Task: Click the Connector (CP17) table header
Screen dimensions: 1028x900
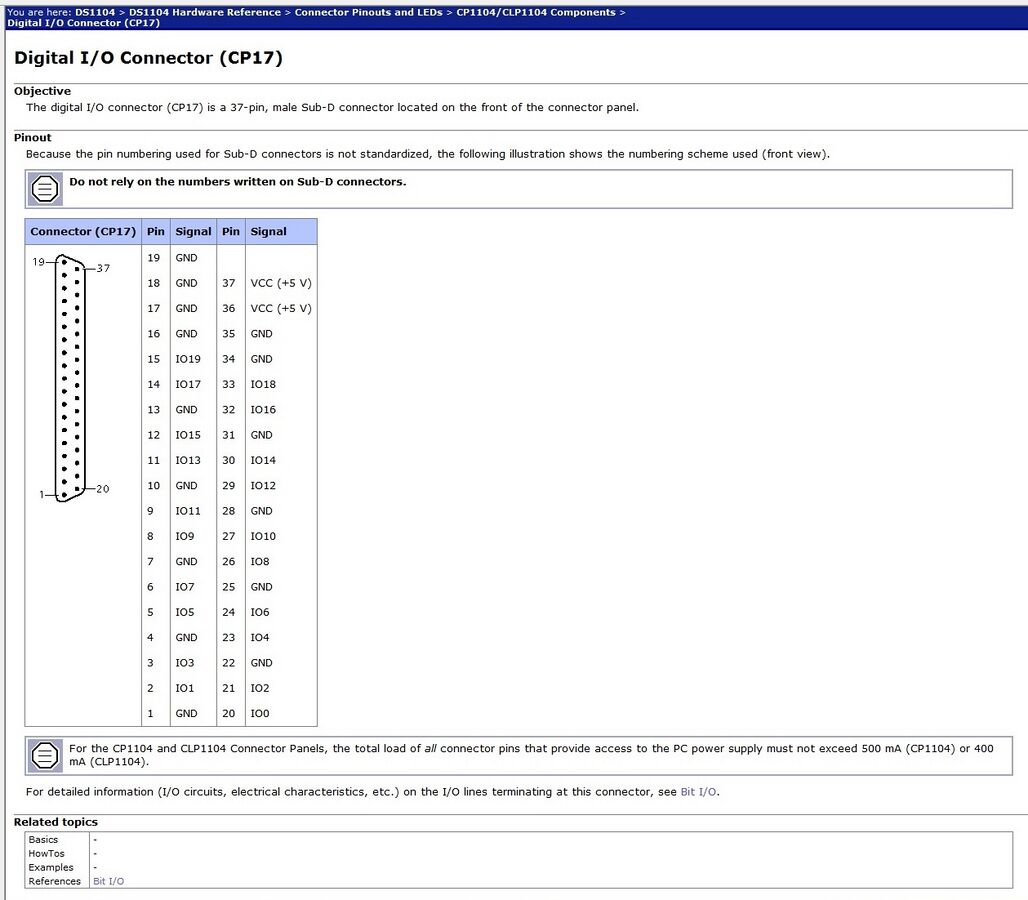Action: [x=83, y=232]
